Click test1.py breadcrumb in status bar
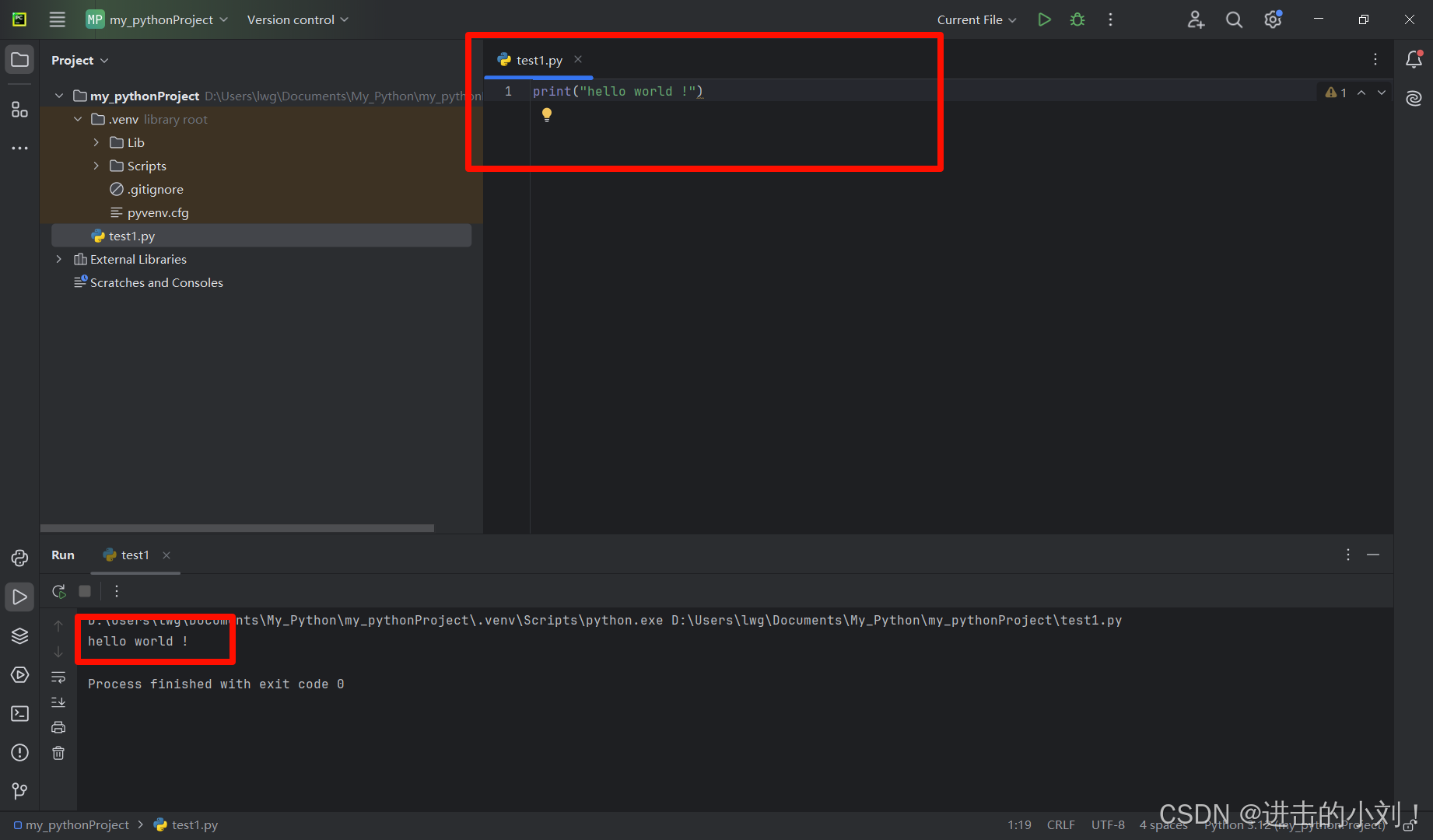The image size is (1433, 840). tap(186, 824)
